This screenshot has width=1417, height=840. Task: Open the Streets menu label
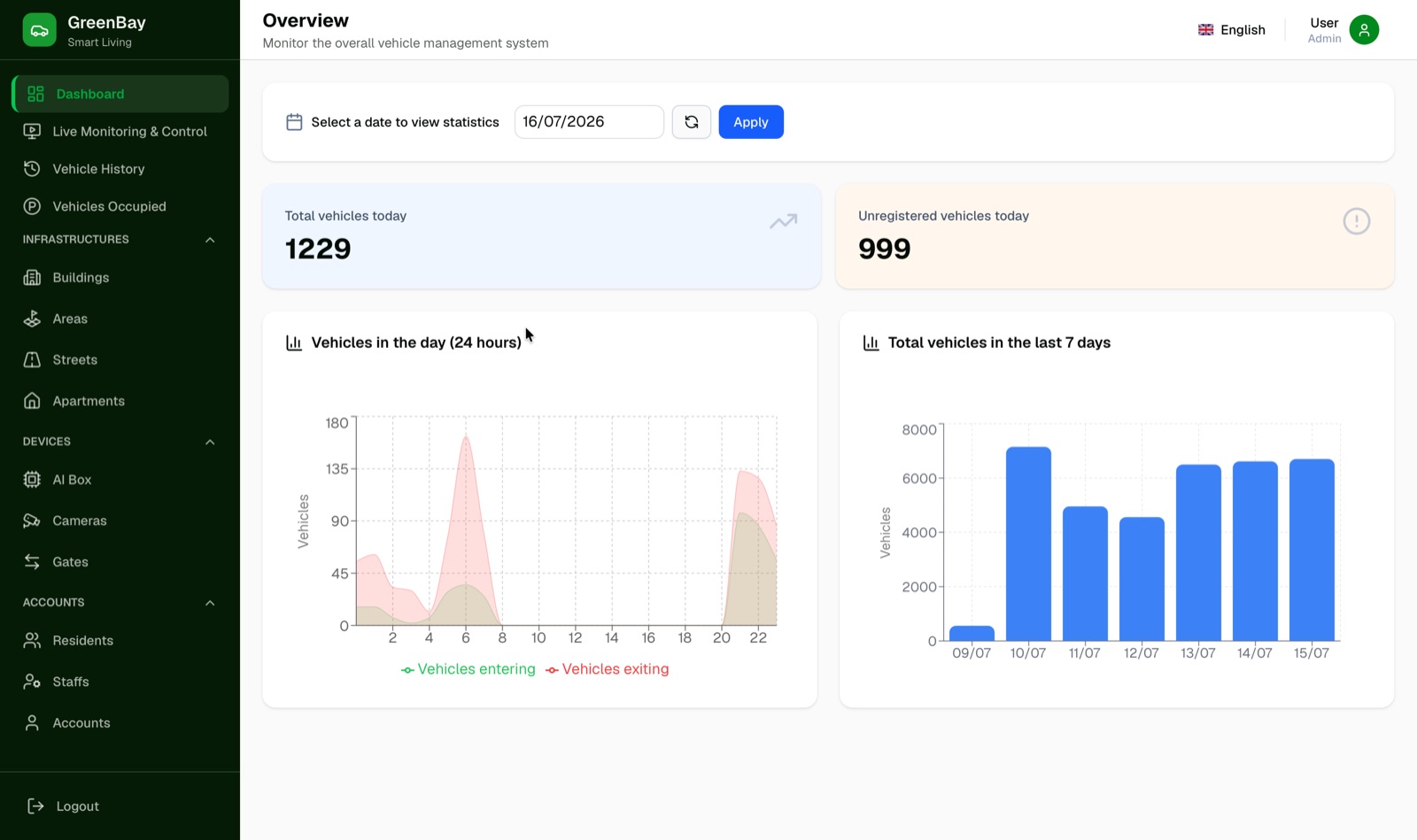coord(75,359)
